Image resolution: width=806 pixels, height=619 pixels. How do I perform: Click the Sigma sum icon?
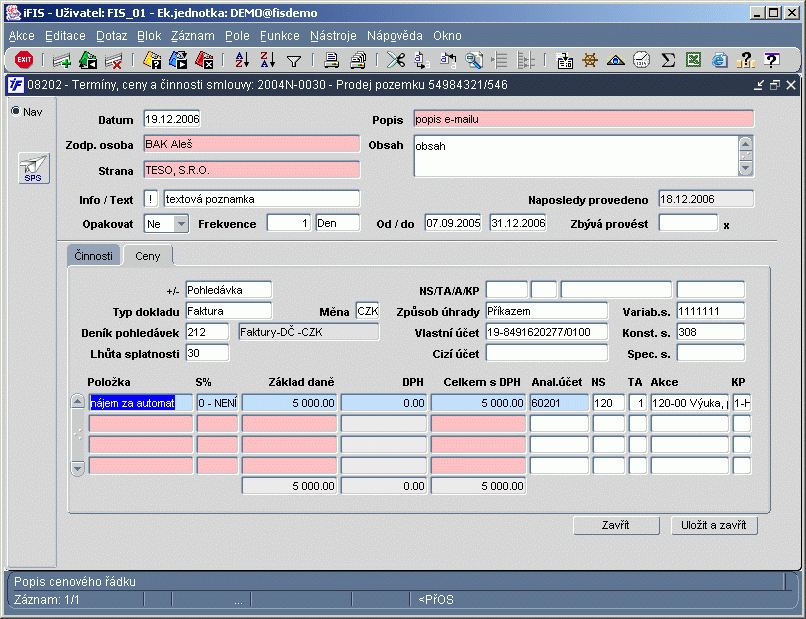pos(668,60)
